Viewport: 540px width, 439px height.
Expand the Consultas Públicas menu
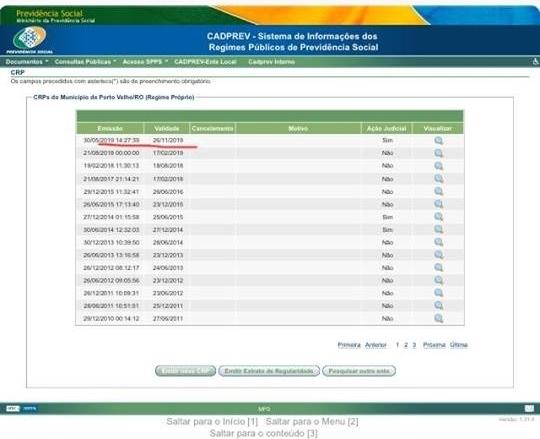coord(85,62)
